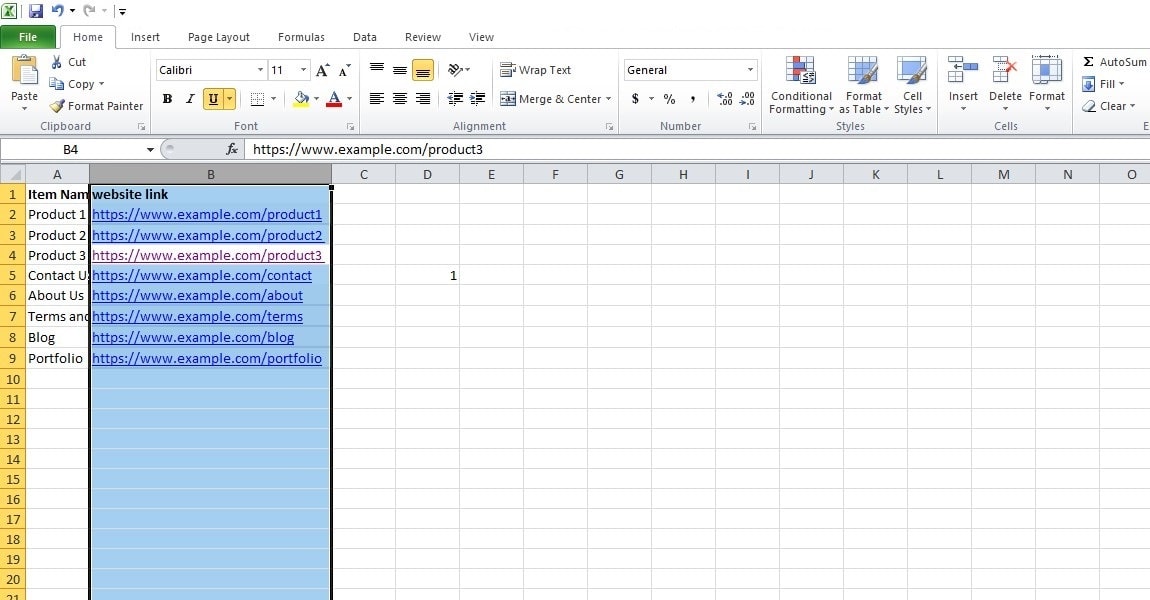Image resolution: width=1150 pixels, height=600 pixels.
Task: Open the product1 hyperlink in cell B2
Action: pos(207,214)
